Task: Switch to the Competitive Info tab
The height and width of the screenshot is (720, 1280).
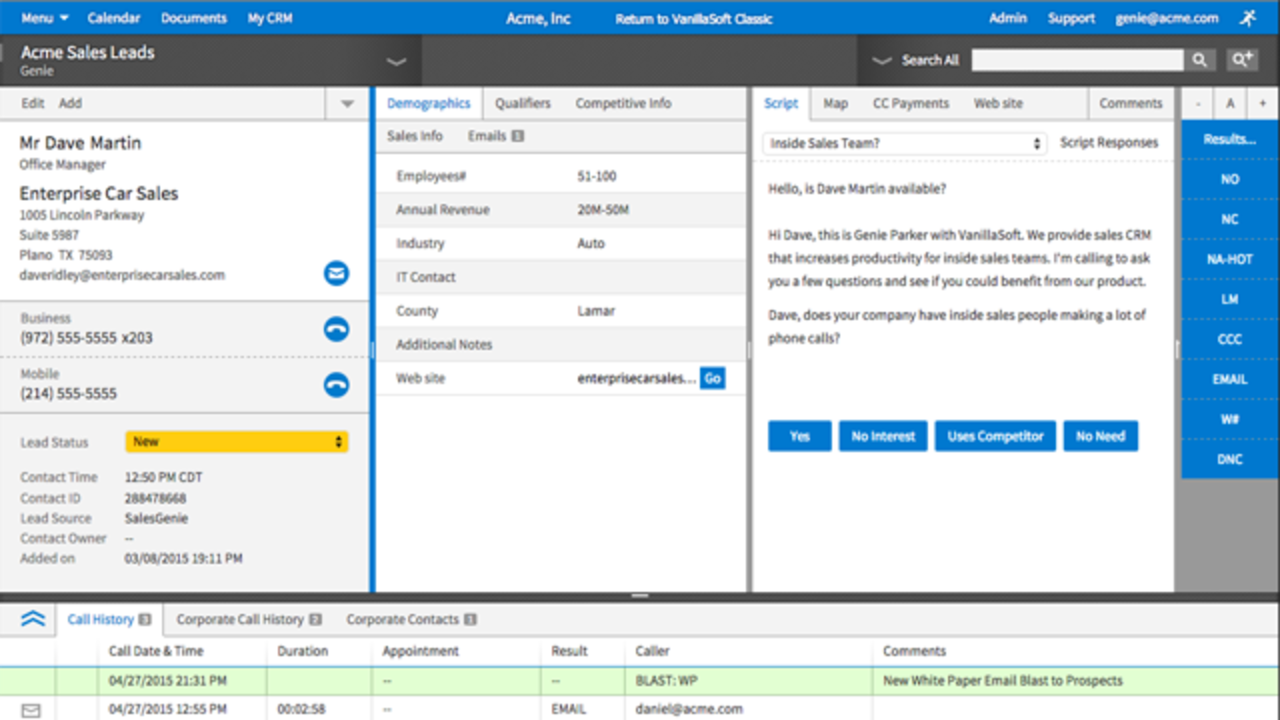Action: tap(623, 104)
